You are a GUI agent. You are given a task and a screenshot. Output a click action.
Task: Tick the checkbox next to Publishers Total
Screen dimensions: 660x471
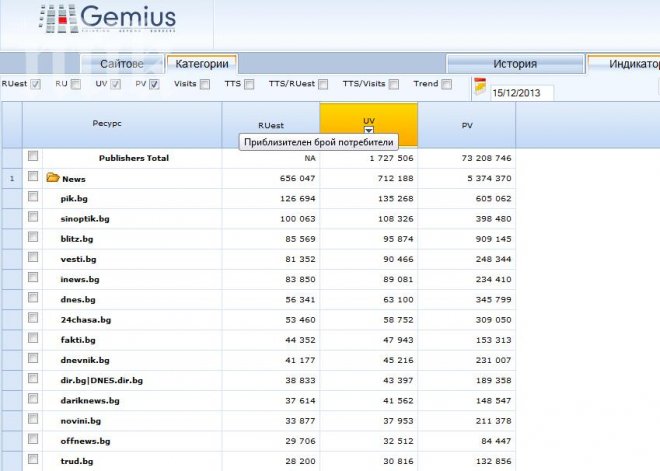tap(33, 157)
